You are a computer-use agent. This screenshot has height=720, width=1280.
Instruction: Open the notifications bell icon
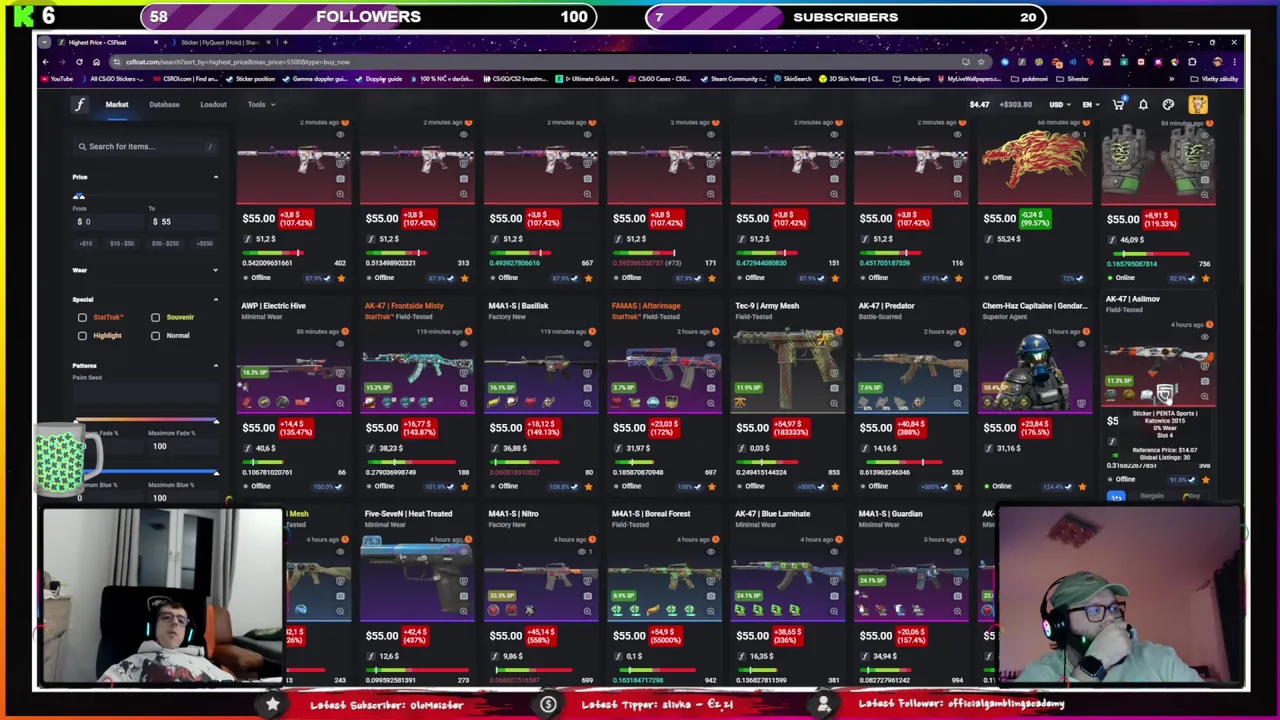pos(1143,104)
